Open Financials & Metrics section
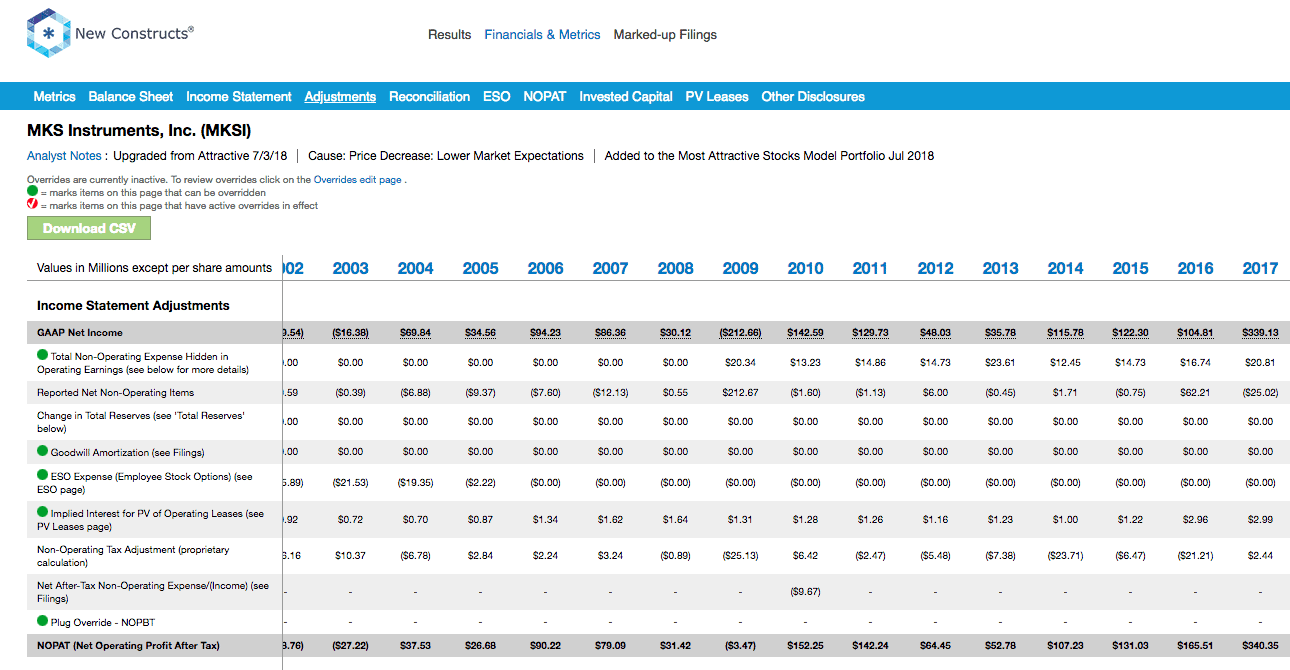This screenshot has width=1290, height=670. click(x=542, y=34)
